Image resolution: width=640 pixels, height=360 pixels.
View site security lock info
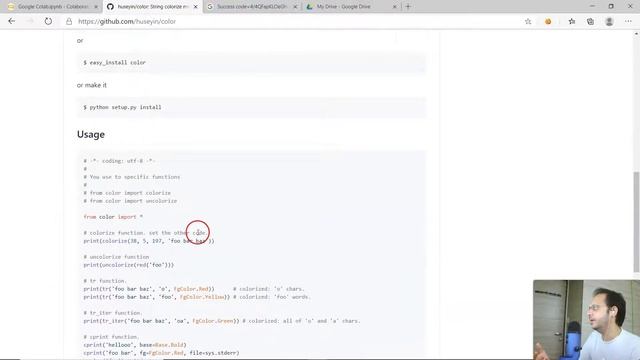(x=69, y=21)
